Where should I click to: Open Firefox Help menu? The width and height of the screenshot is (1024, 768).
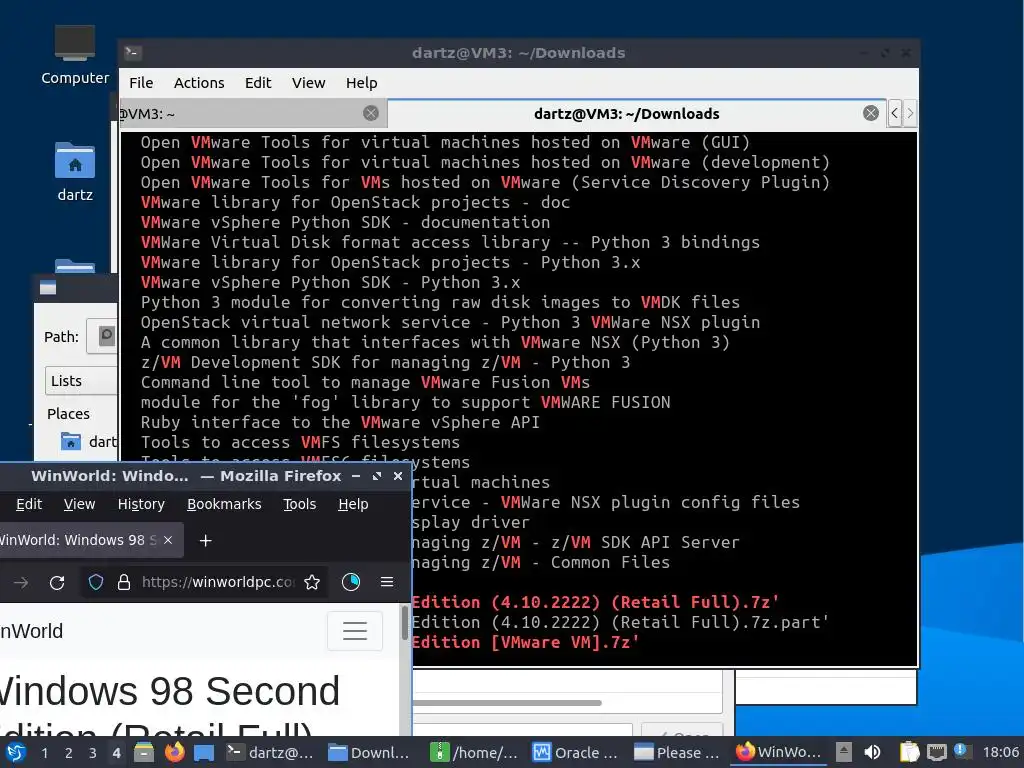353,504
